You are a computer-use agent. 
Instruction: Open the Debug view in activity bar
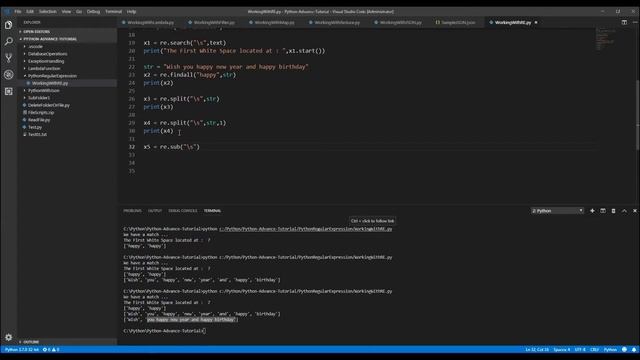pos(9,75)
